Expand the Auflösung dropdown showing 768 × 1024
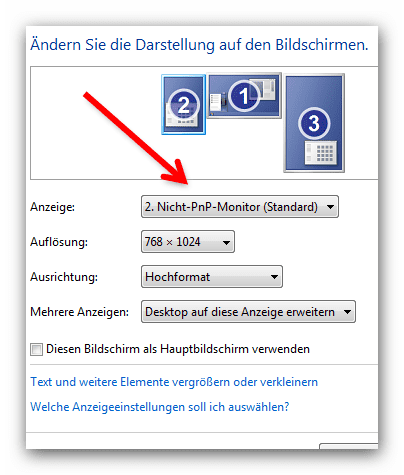Image resolution: width=404 pixels, height=475 pixels. click(x=188, y=242)
